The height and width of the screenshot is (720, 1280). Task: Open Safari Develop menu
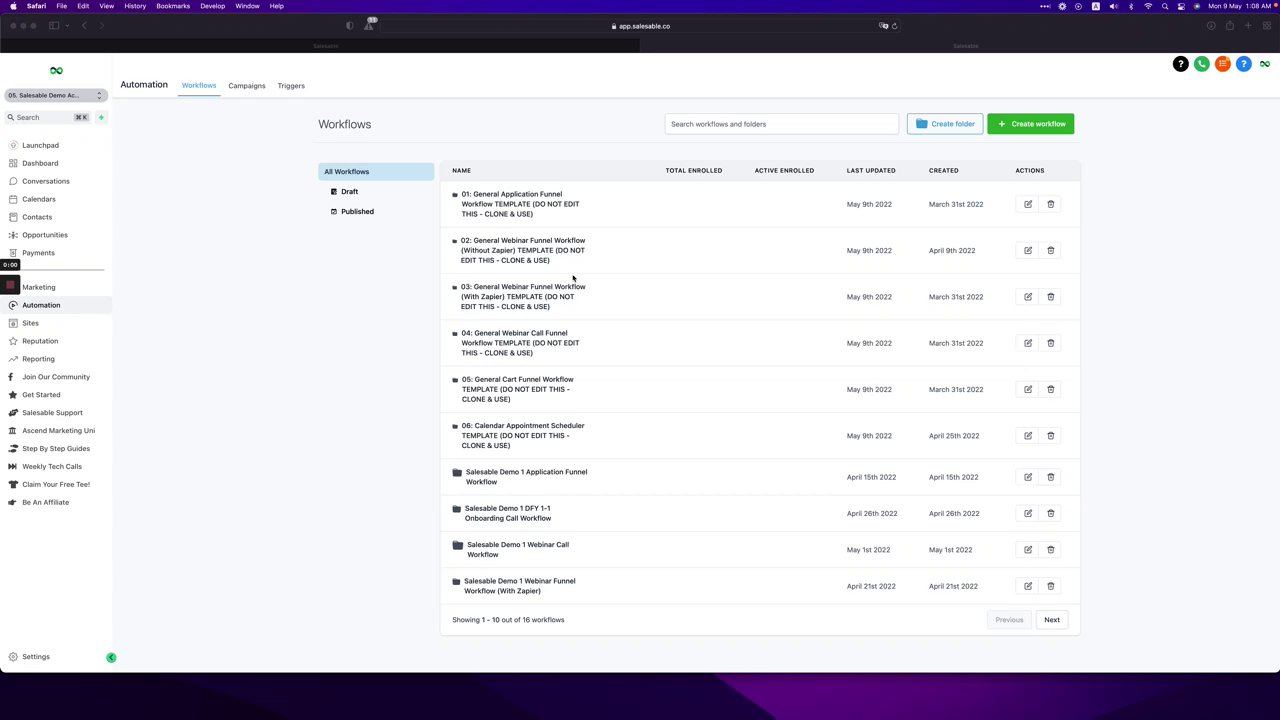pos(213,6)
